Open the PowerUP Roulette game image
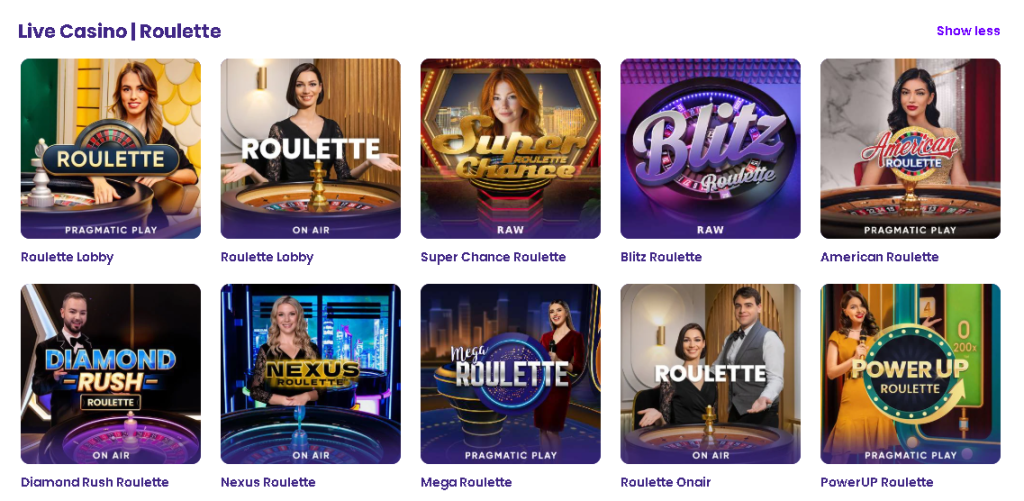 910,373
